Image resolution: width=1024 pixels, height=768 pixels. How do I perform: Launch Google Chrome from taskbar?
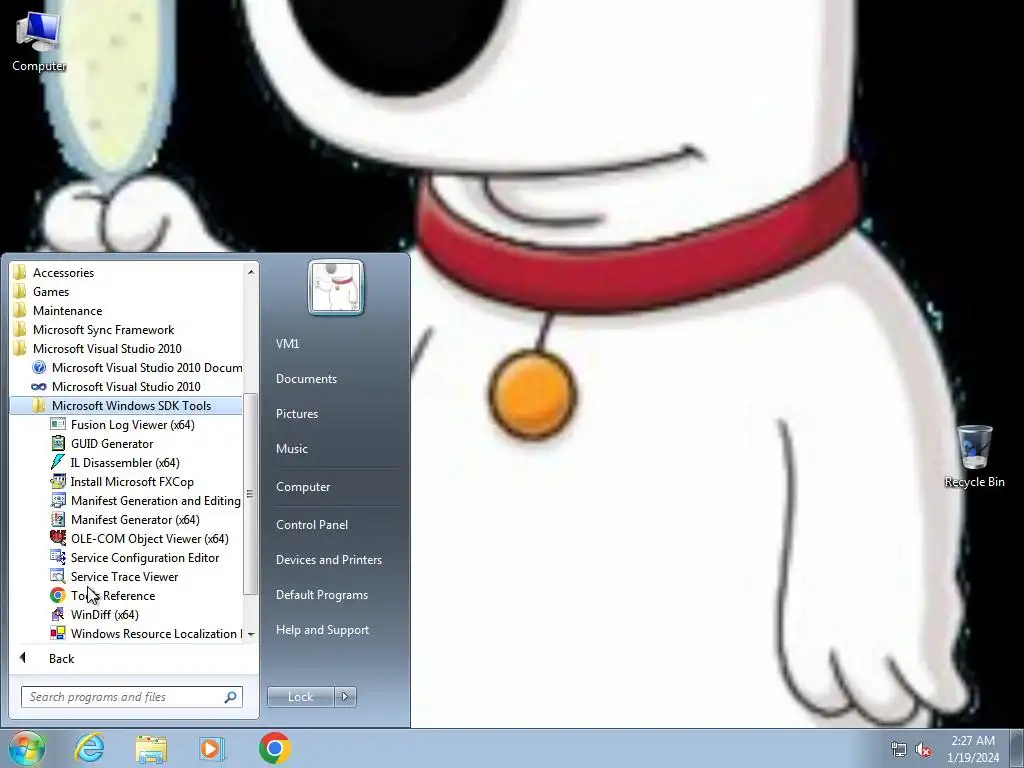coord(274,748)
